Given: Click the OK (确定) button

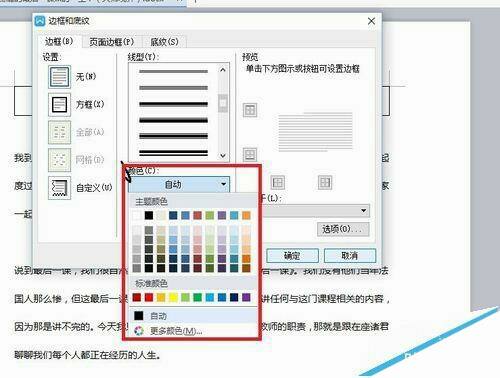Looking at the screenshot, I should (292, 256).
